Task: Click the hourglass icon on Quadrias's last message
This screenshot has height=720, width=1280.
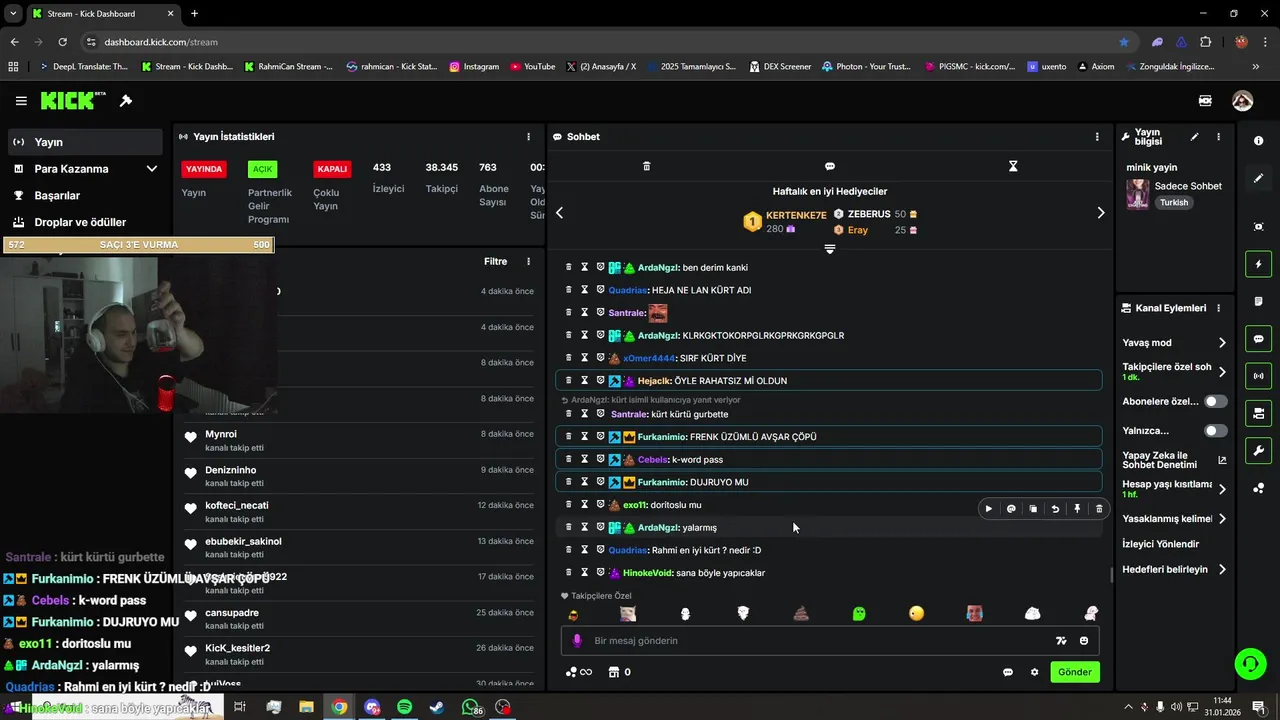Action: coord(584,550)
